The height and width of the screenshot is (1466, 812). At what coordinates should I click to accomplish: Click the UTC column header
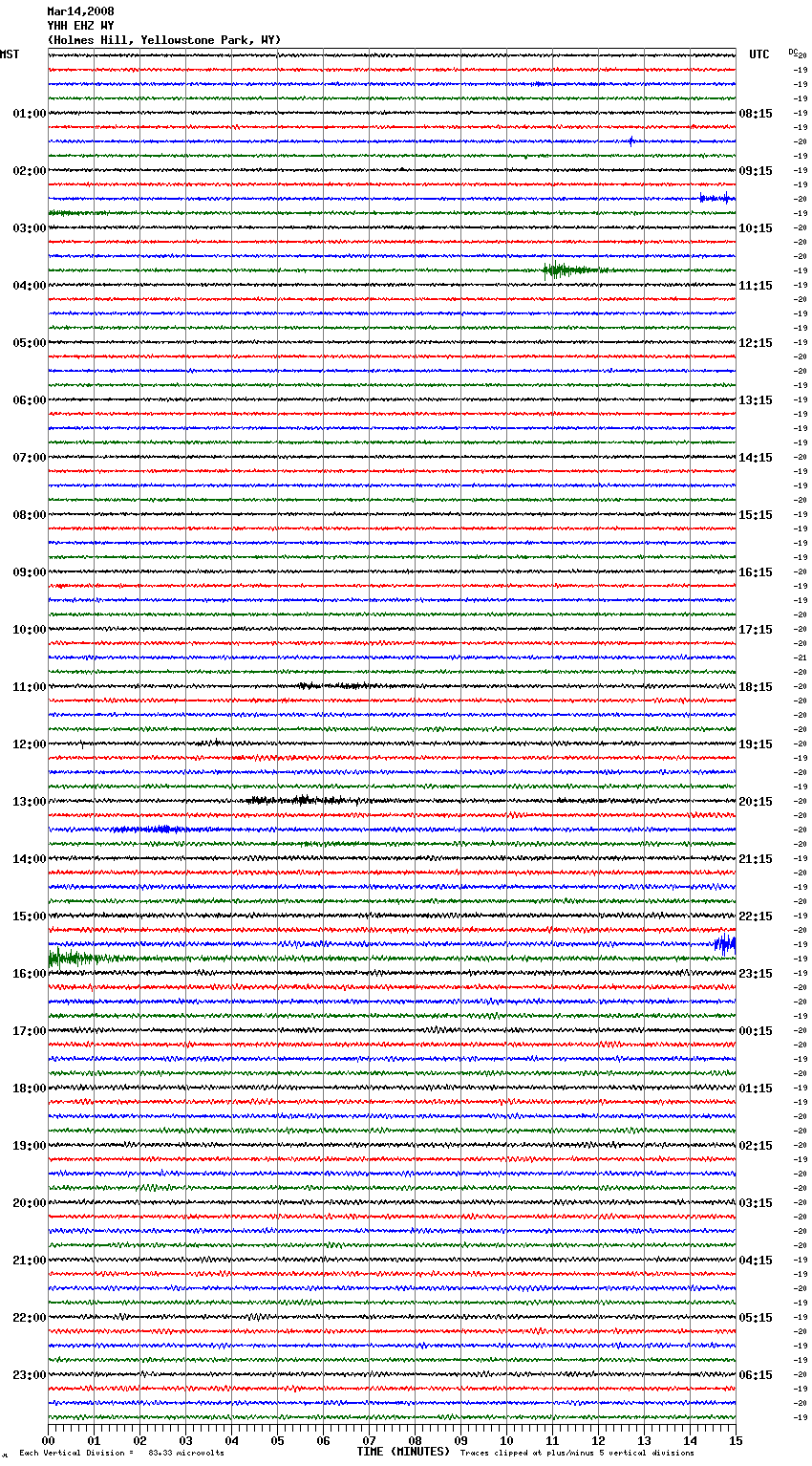(x=759, y=54)
